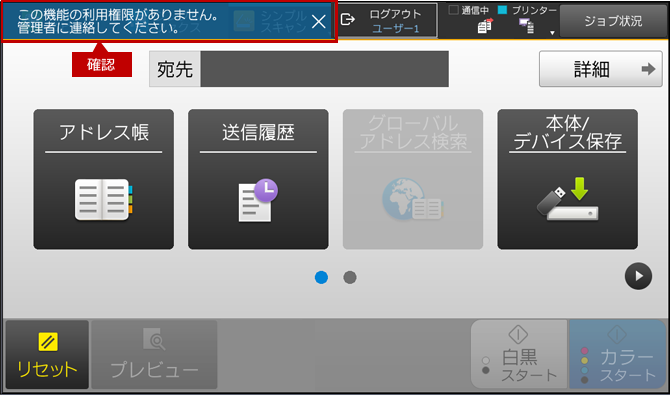Viewport: 670px width, 396px height.
Task: Tap the ログアウト logout button
Action: (388, 21)
